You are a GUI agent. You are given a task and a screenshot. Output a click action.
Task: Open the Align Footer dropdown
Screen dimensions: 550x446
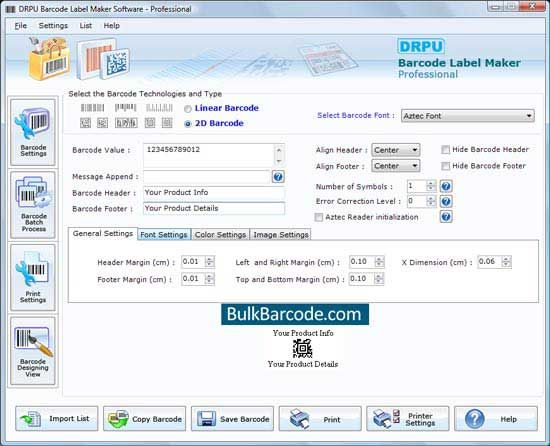point(395,166)
